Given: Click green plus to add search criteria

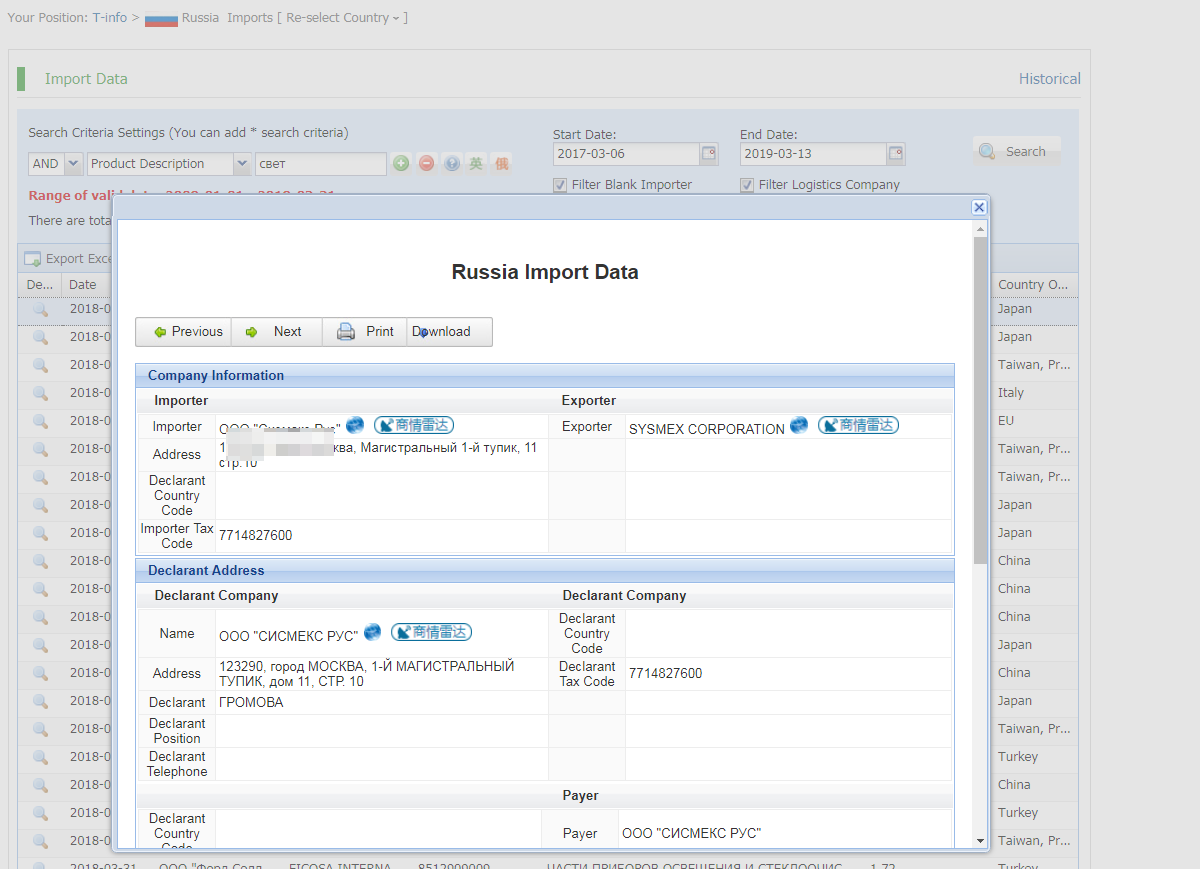Looking at the screenshot, I should pyautogui.click(x=401, y=164).
